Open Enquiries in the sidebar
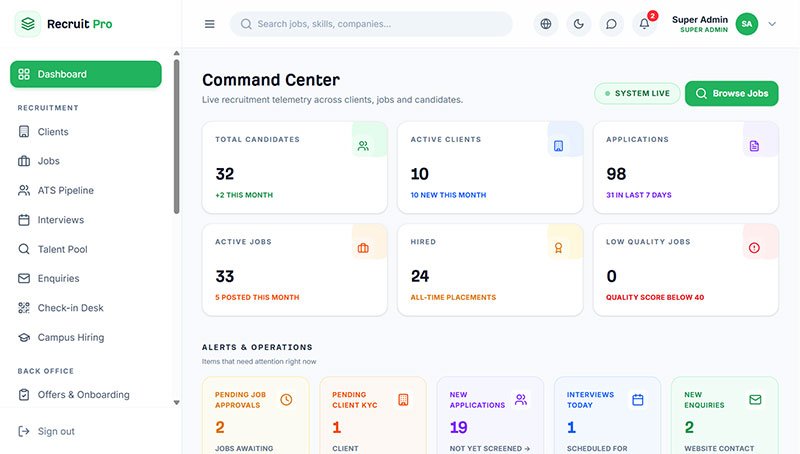 click(86, 279)
